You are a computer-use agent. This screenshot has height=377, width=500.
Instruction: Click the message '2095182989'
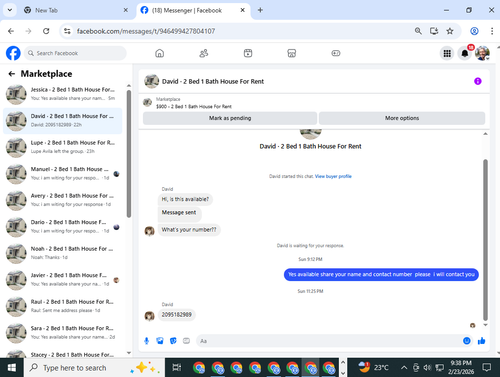click(x=177, y=315)
